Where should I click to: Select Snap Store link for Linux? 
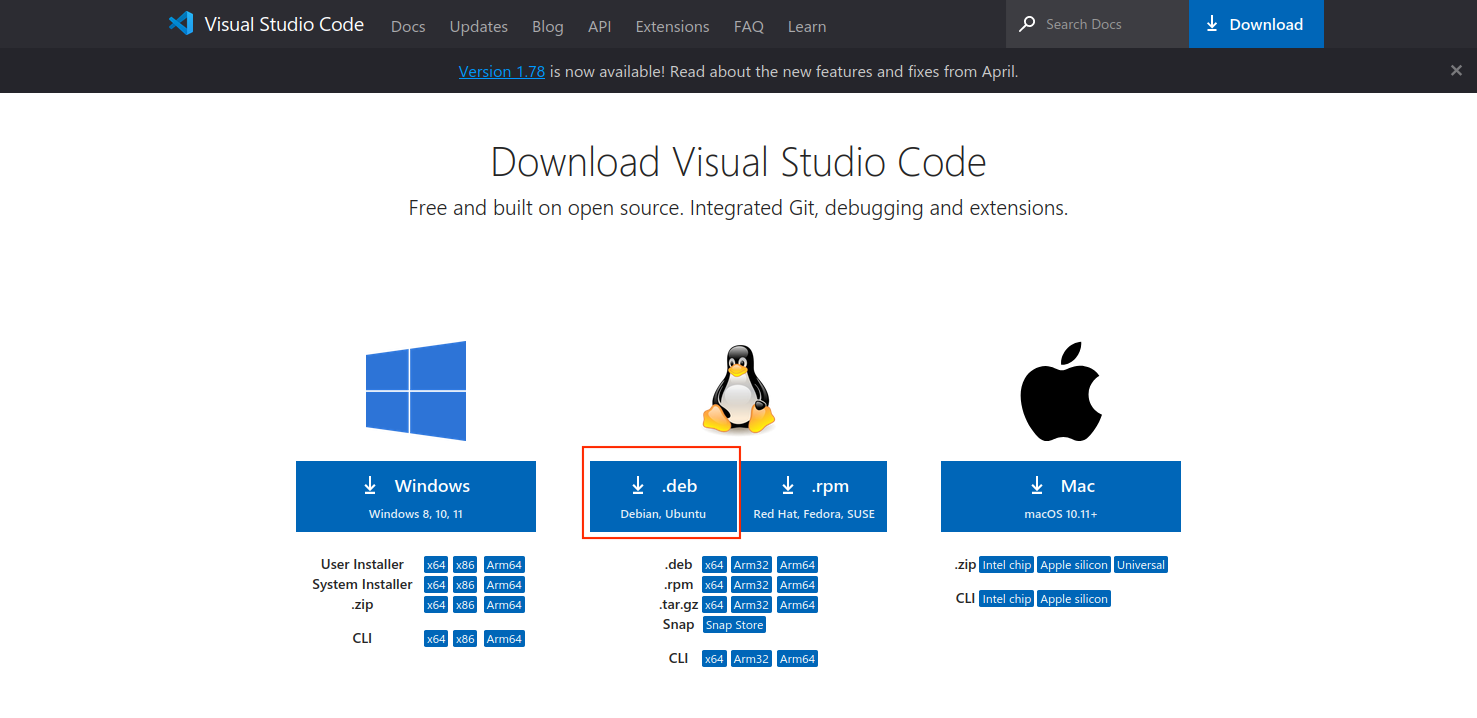[x=734, y=625]
